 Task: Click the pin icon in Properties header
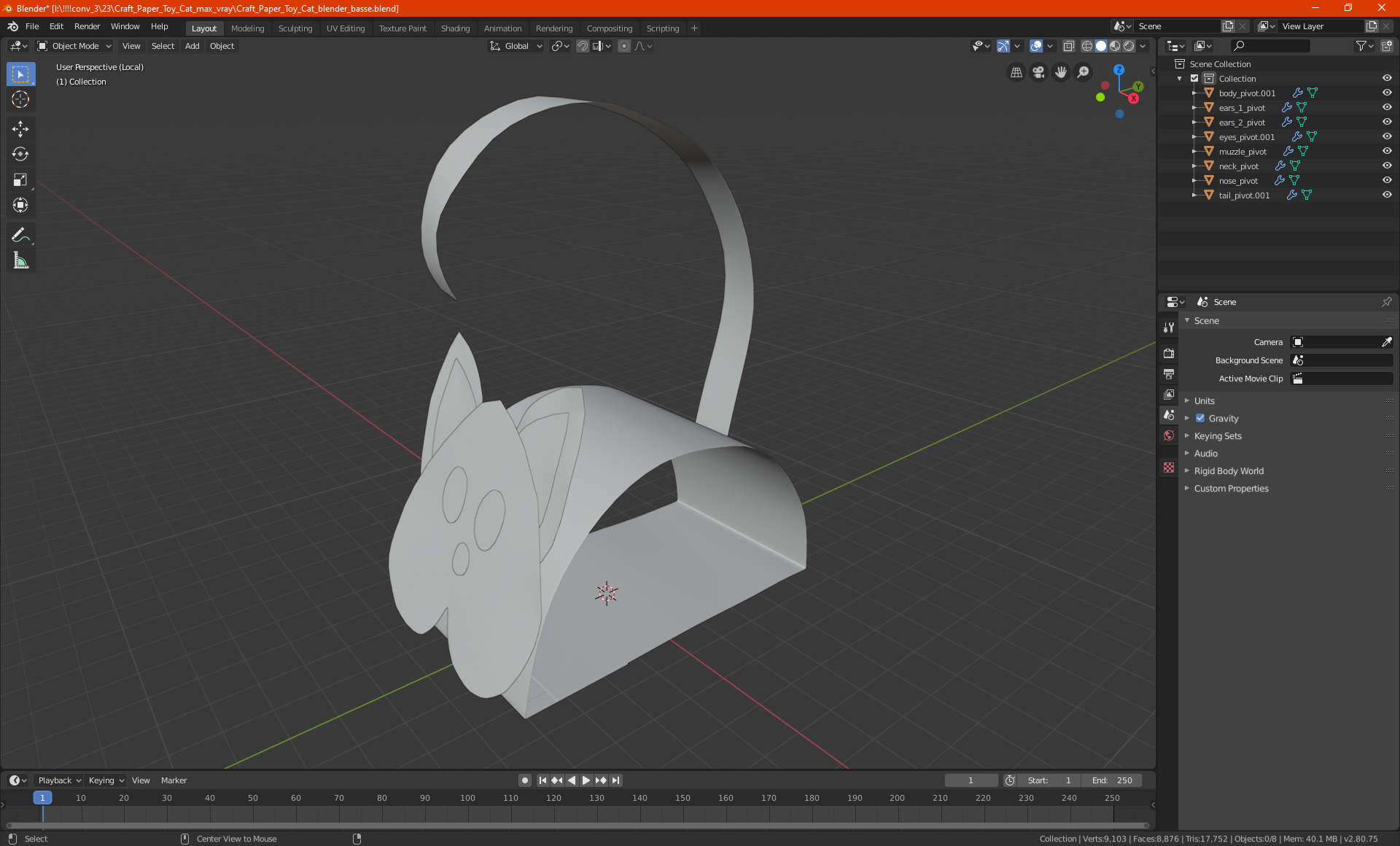[1386, 302]
